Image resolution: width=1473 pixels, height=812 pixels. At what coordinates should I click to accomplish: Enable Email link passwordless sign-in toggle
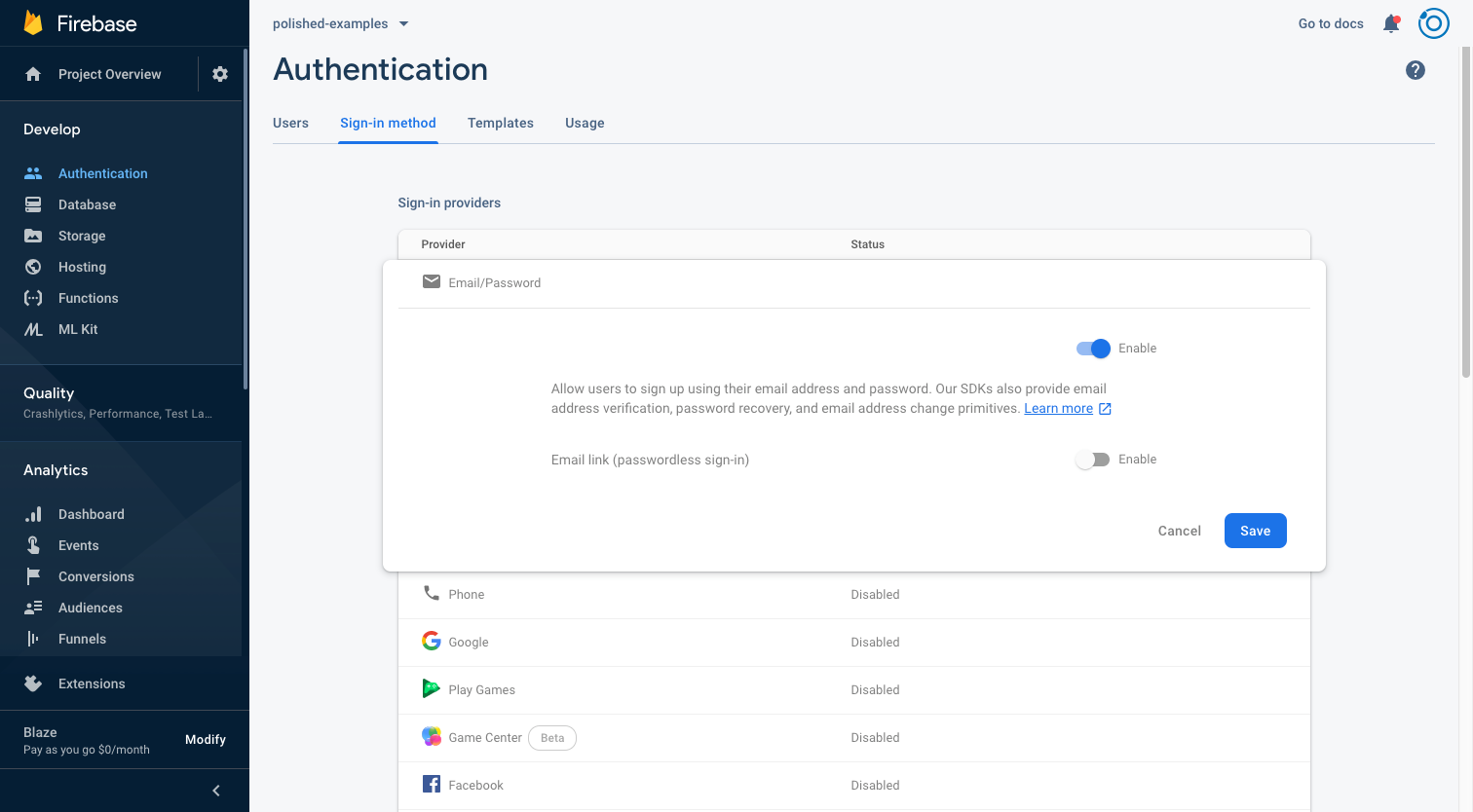(x=1093, y=460)
